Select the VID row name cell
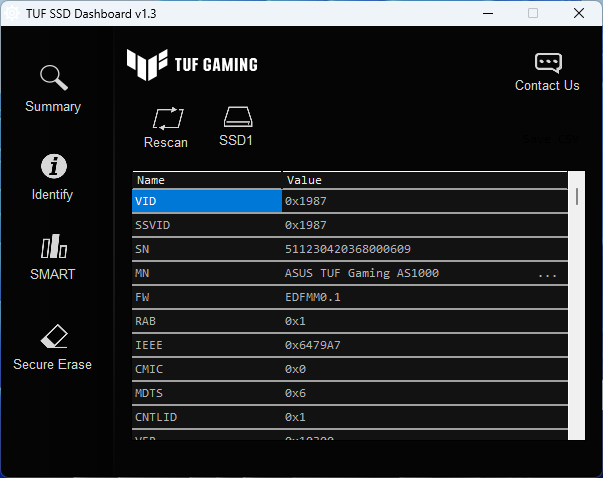Screen dimensions: 603x478 pos(207,201)
